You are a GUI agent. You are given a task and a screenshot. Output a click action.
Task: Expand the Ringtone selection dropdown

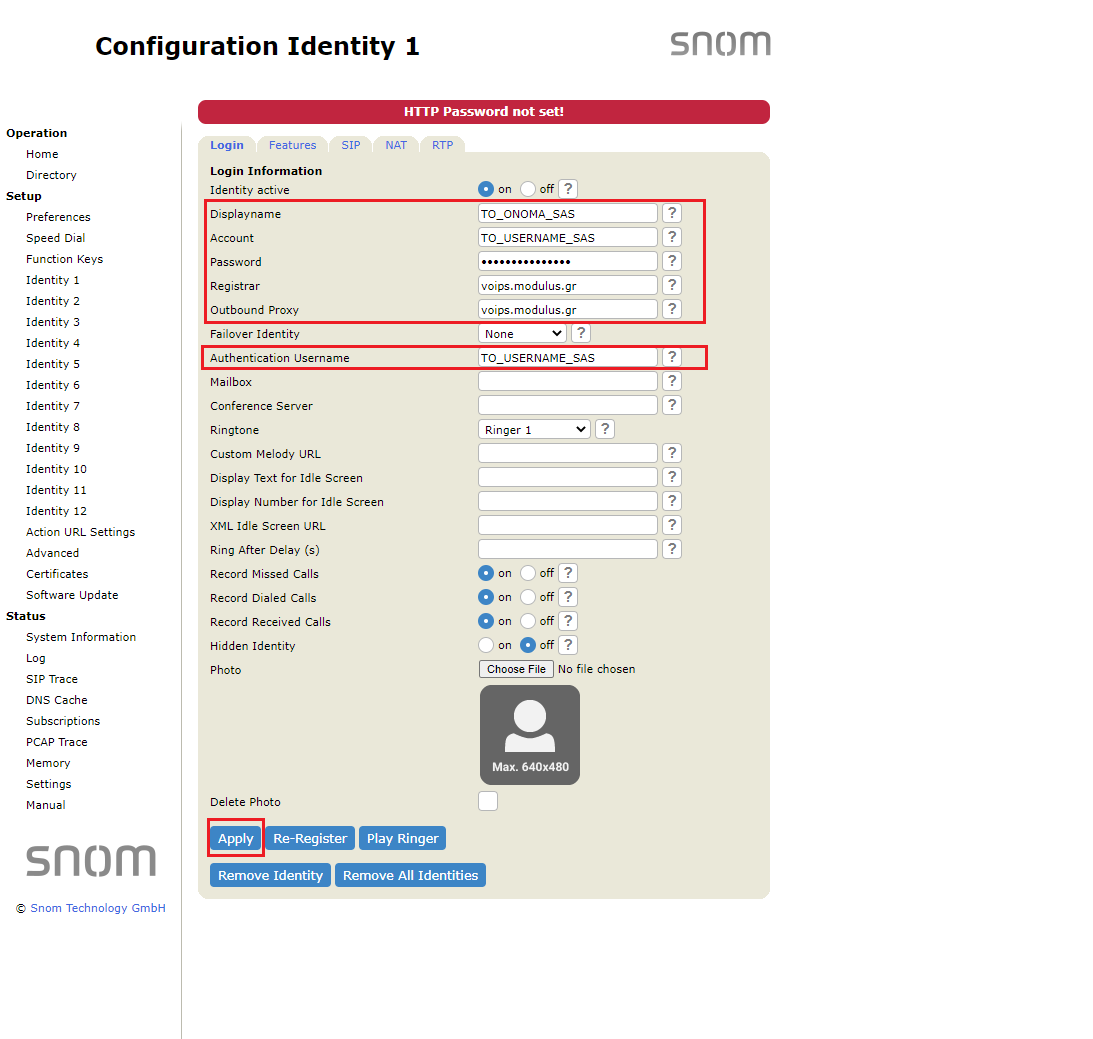point(534,429)
